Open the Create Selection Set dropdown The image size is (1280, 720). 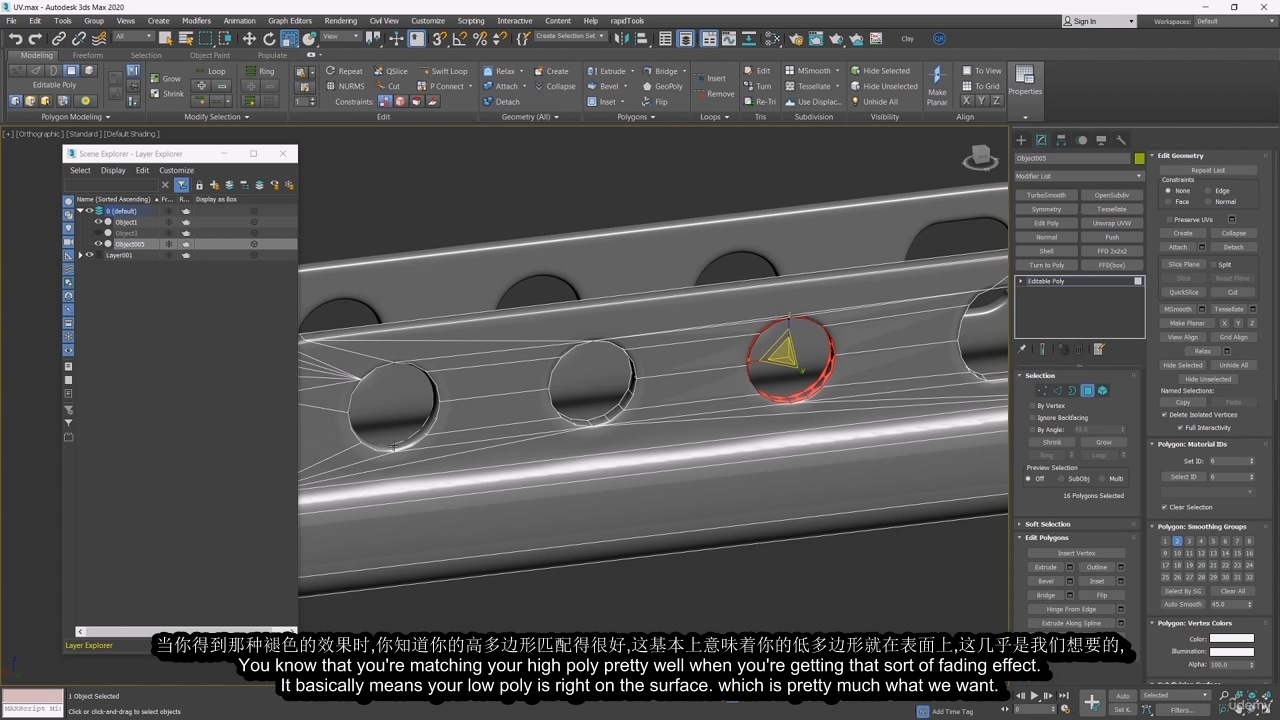click(570, 37)
